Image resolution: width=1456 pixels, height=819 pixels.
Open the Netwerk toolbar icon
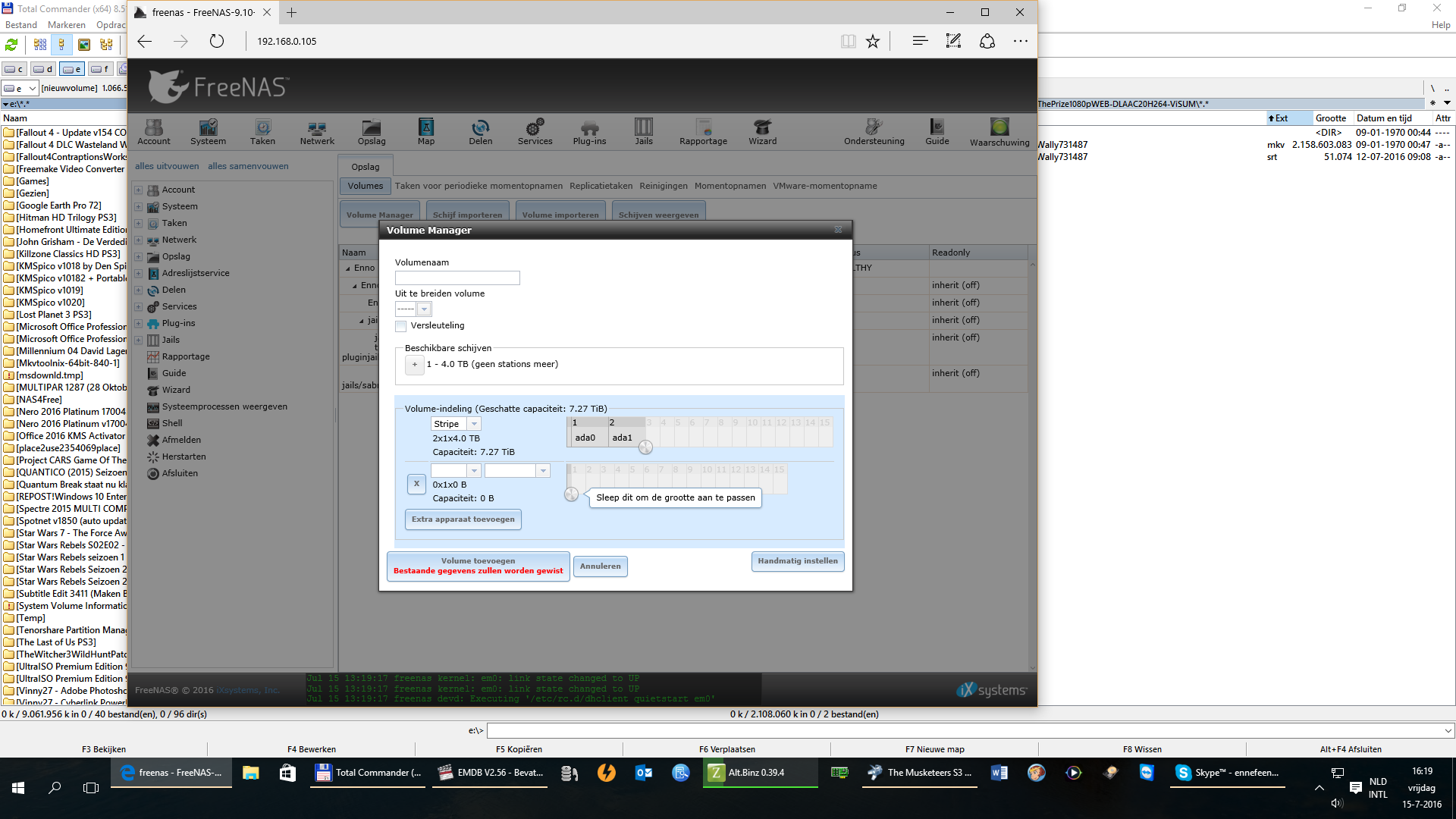click(x=317, y=131)
